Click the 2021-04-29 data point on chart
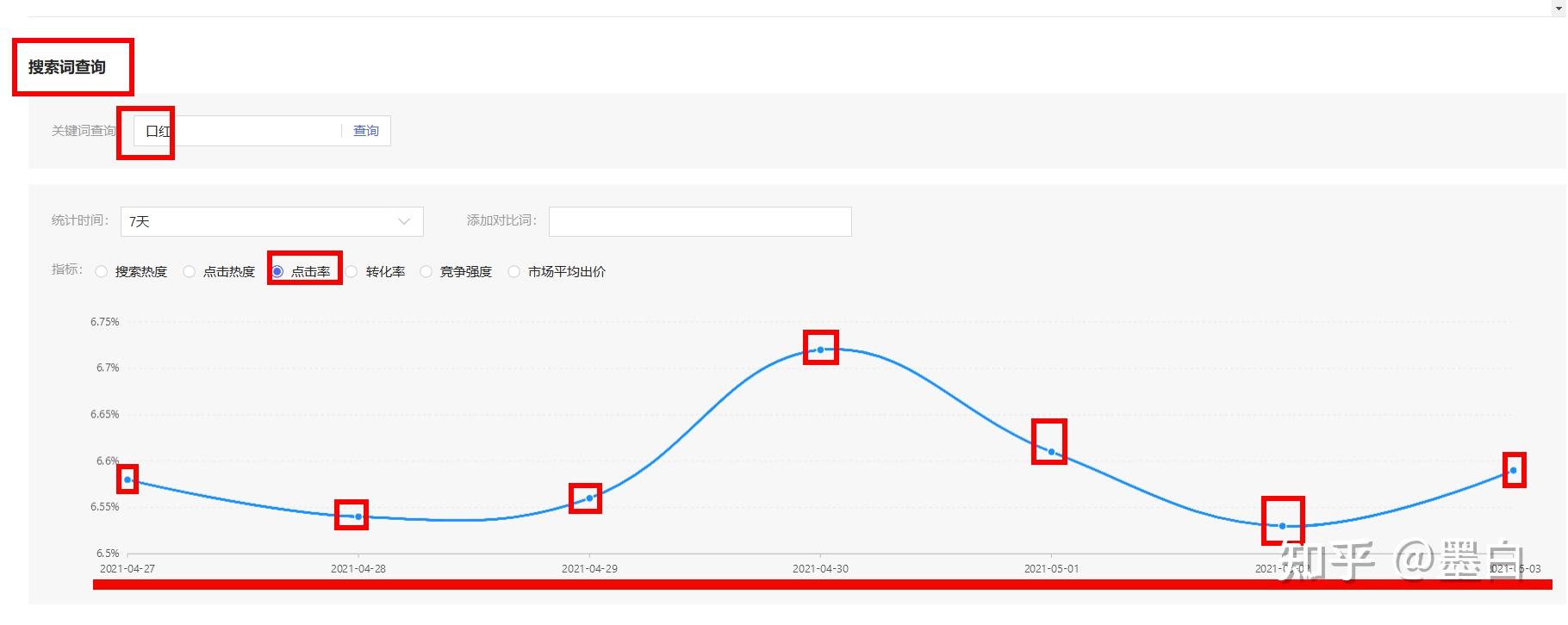Image resolution: width=1568 pixels, height=625 pixels. (589, 498)
